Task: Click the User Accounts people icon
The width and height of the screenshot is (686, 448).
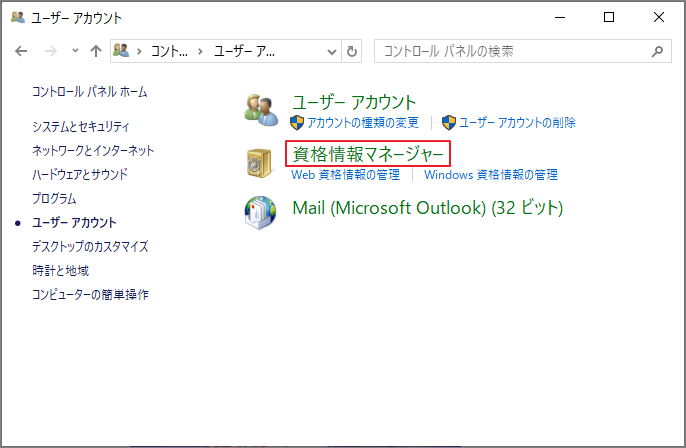Action: 261,110
